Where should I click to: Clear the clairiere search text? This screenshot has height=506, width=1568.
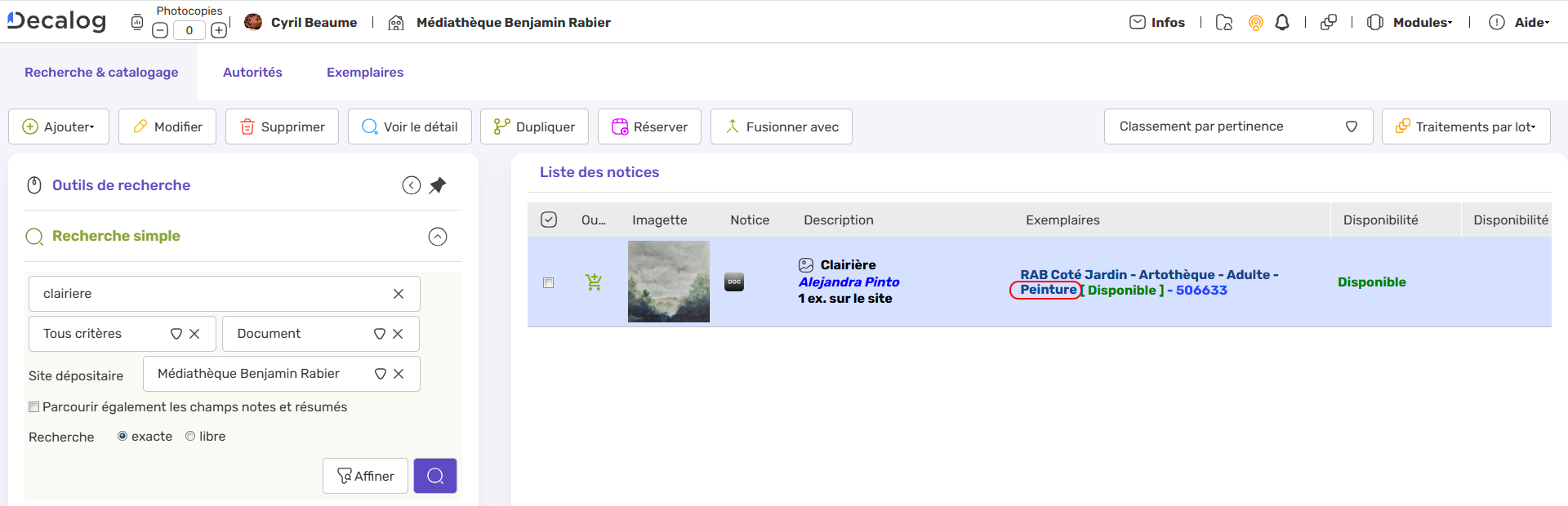(399, 294)
